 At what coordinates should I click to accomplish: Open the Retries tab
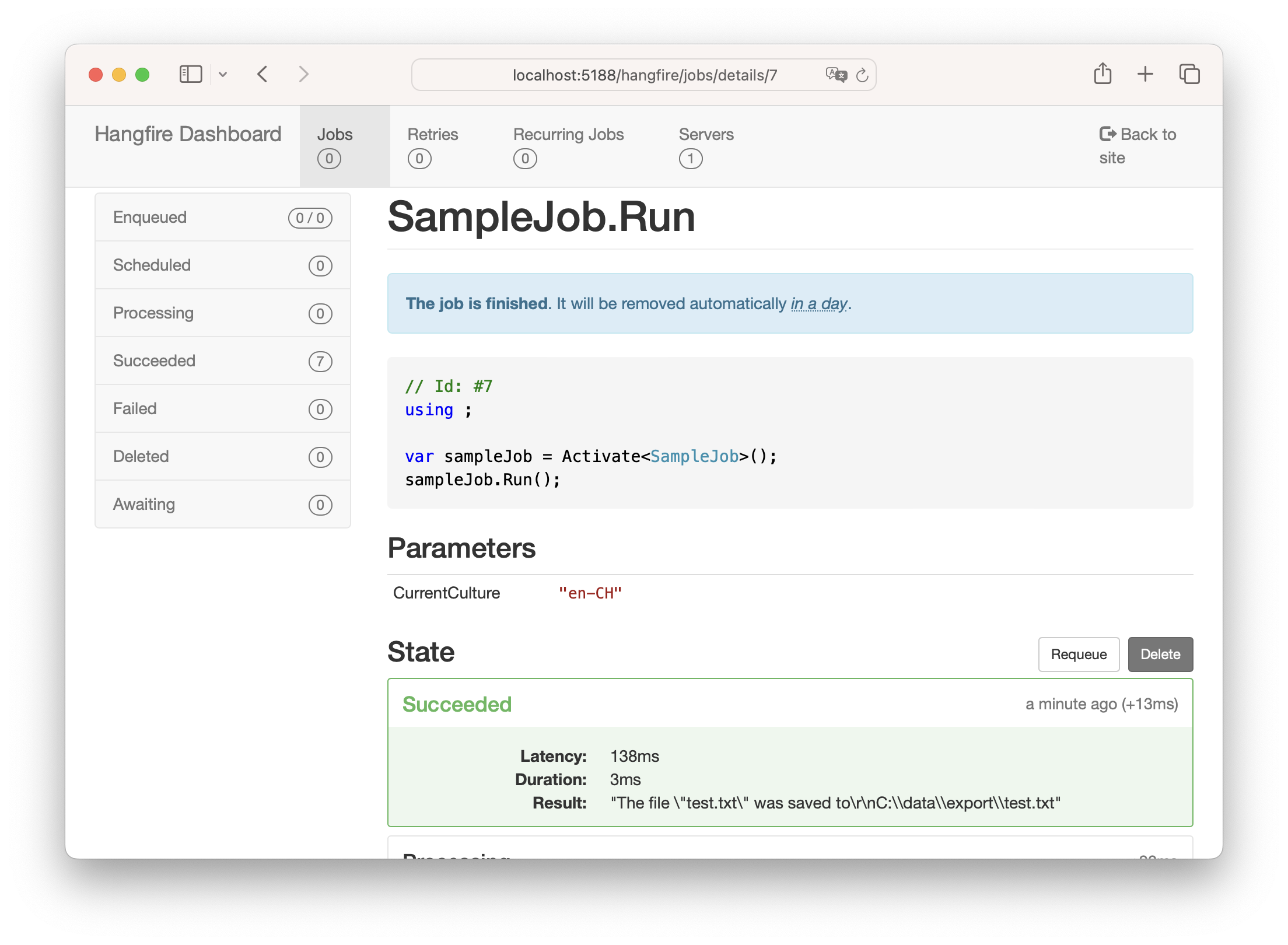pyautogui.click(x=432, y=145)
